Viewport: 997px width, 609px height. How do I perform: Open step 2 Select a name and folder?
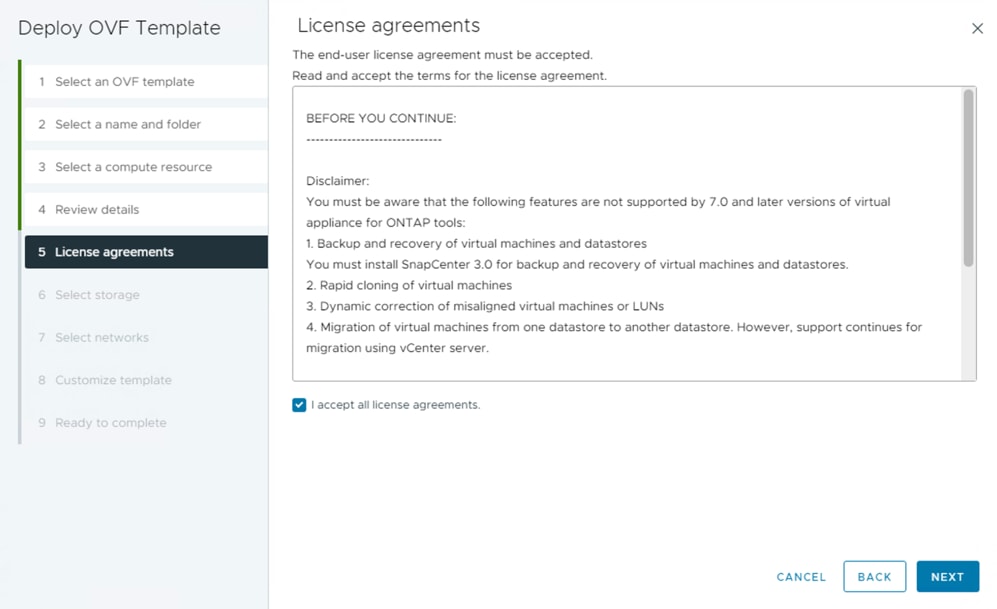click(x=128, y=124)
